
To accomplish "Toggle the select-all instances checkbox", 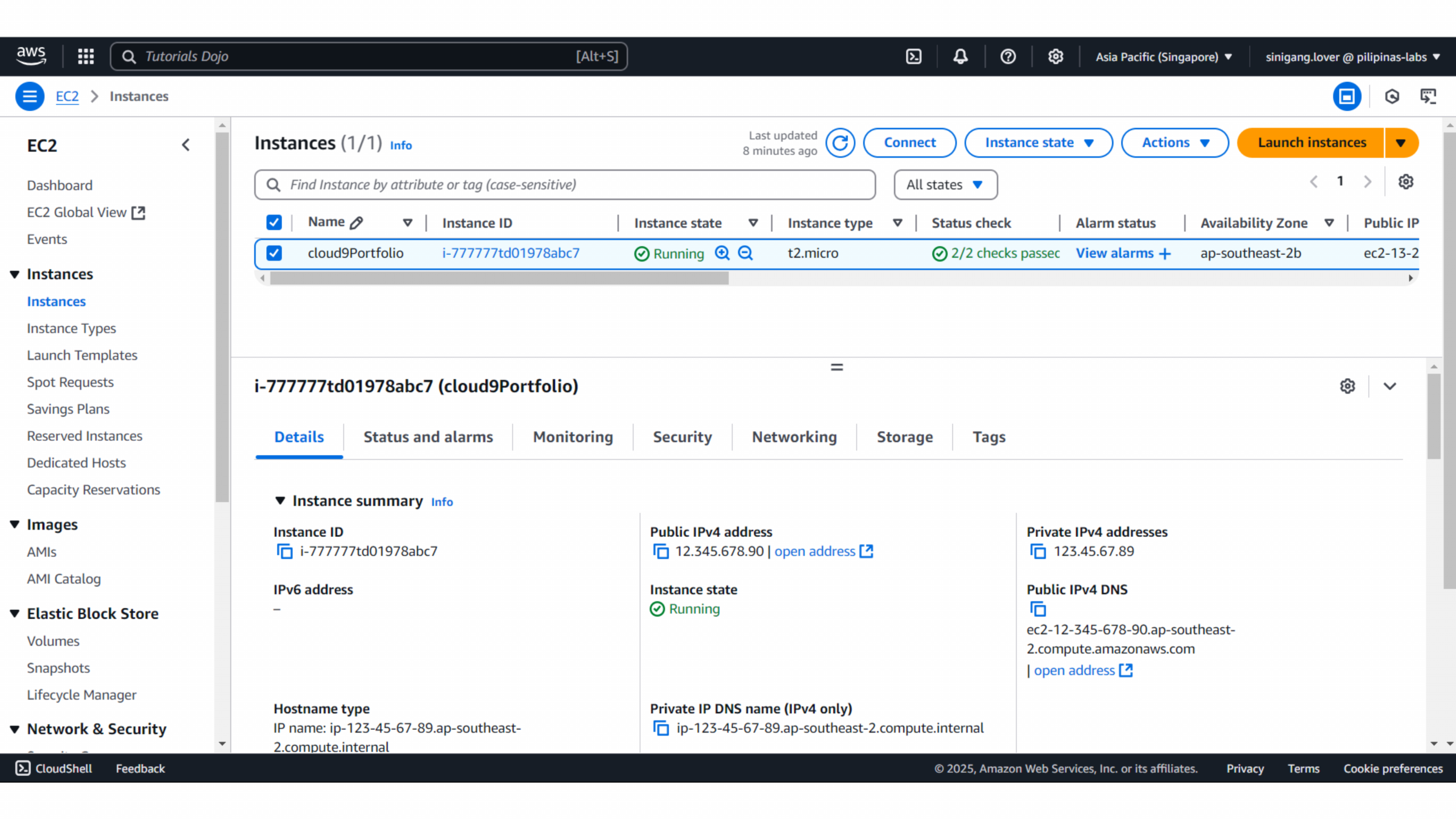I will tap(274, 222).
